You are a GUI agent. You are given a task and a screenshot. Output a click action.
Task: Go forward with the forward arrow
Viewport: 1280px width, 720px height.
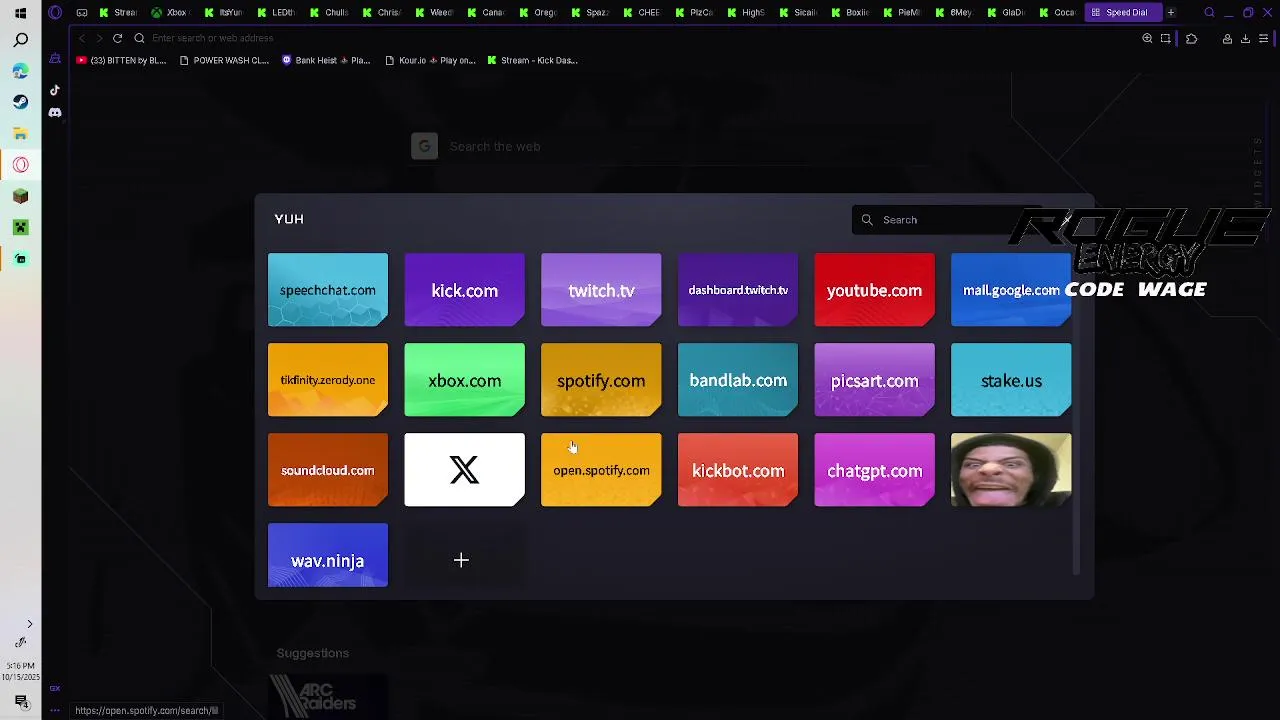[99, 38]
